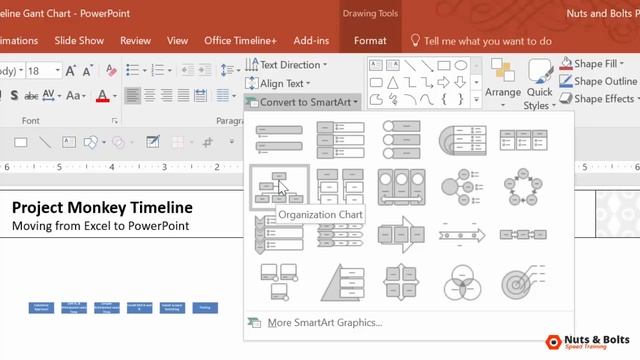640x360 pixels.
Task: Open Align Text dropdown
Action: pos(278,83)
